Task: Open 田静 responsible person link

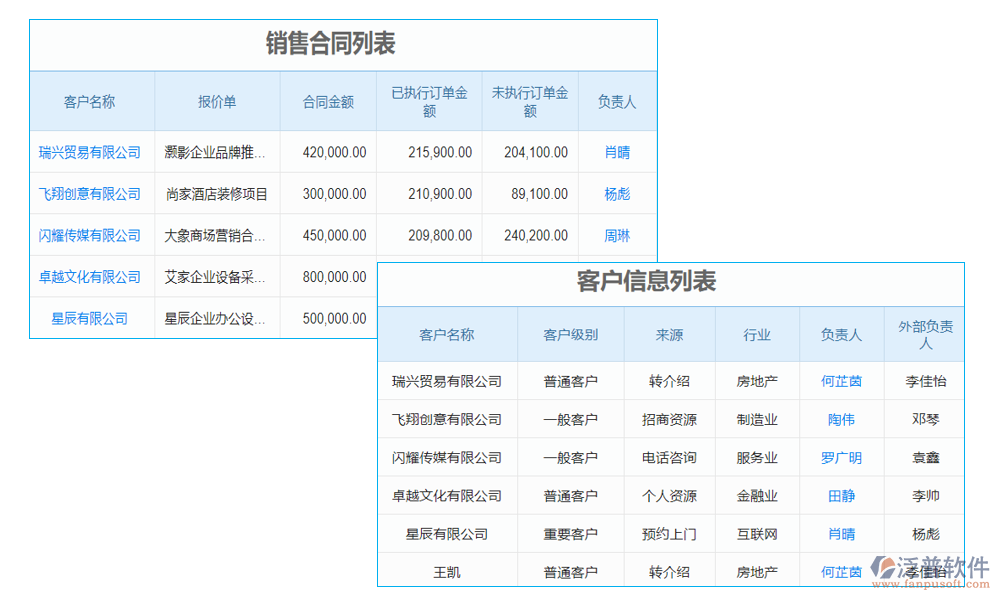Action: (x=841, y=495)
